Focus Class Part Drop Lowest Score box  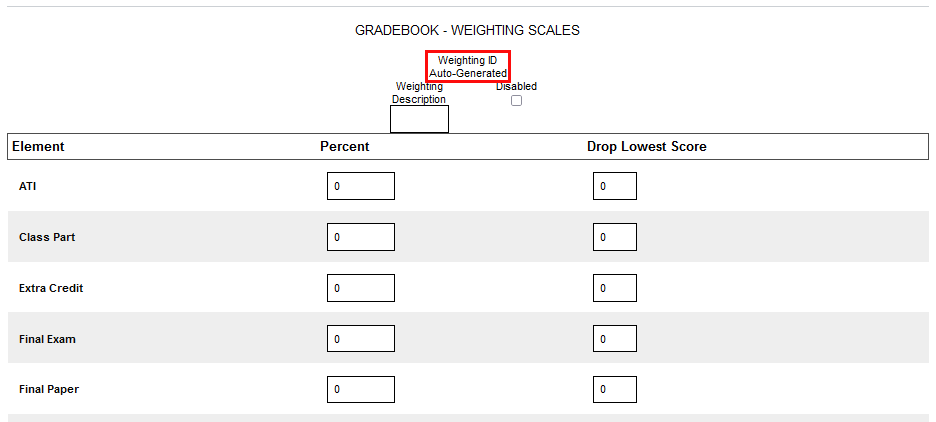click(614, 237)
